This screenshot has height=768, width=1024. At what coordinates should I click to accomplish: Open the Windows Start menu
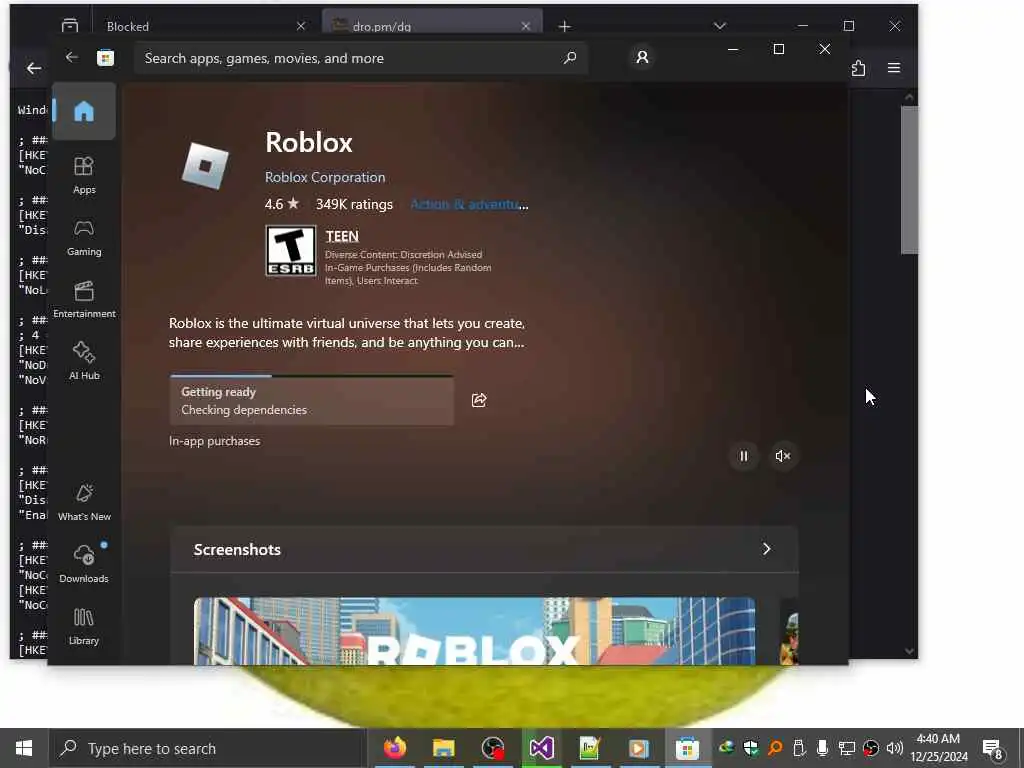[x=24, y=748]
